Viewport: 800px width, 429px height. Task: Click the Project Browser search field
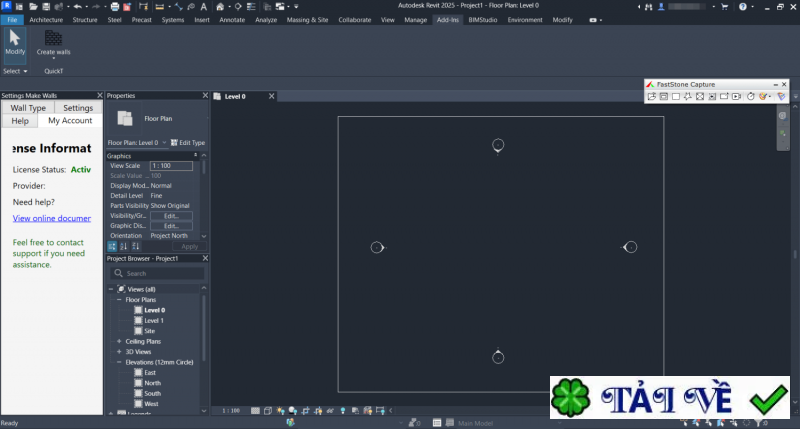click(x=160, y=273)
